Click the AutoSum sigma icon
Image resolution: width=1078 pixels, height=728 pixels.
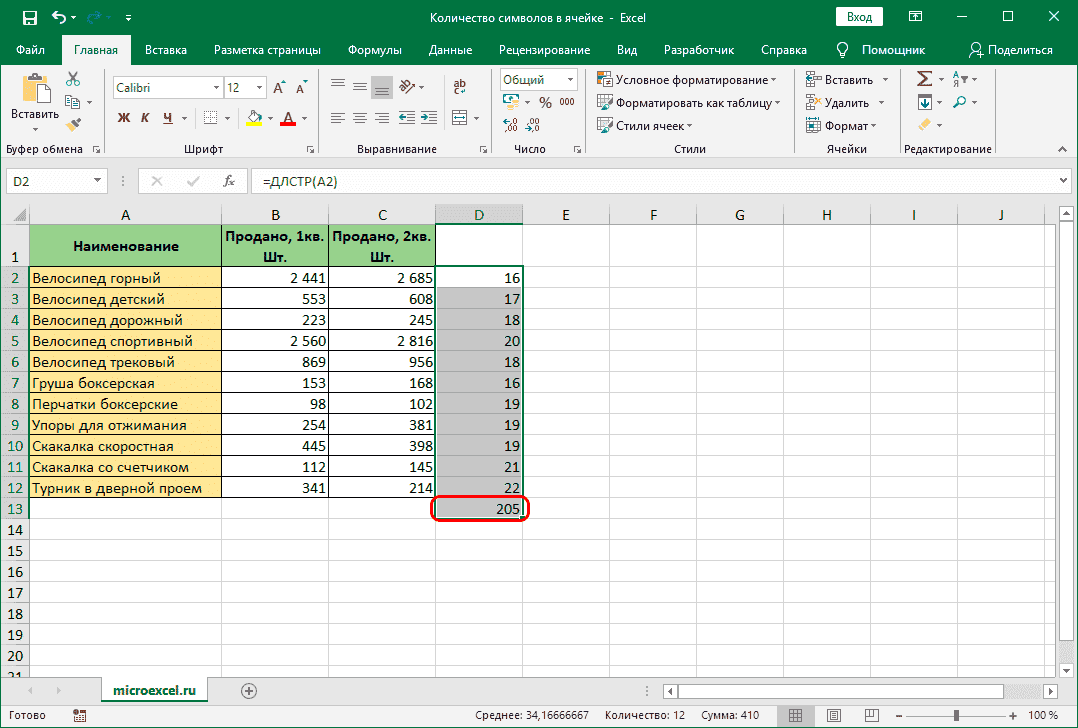click(x=924, y=79)
